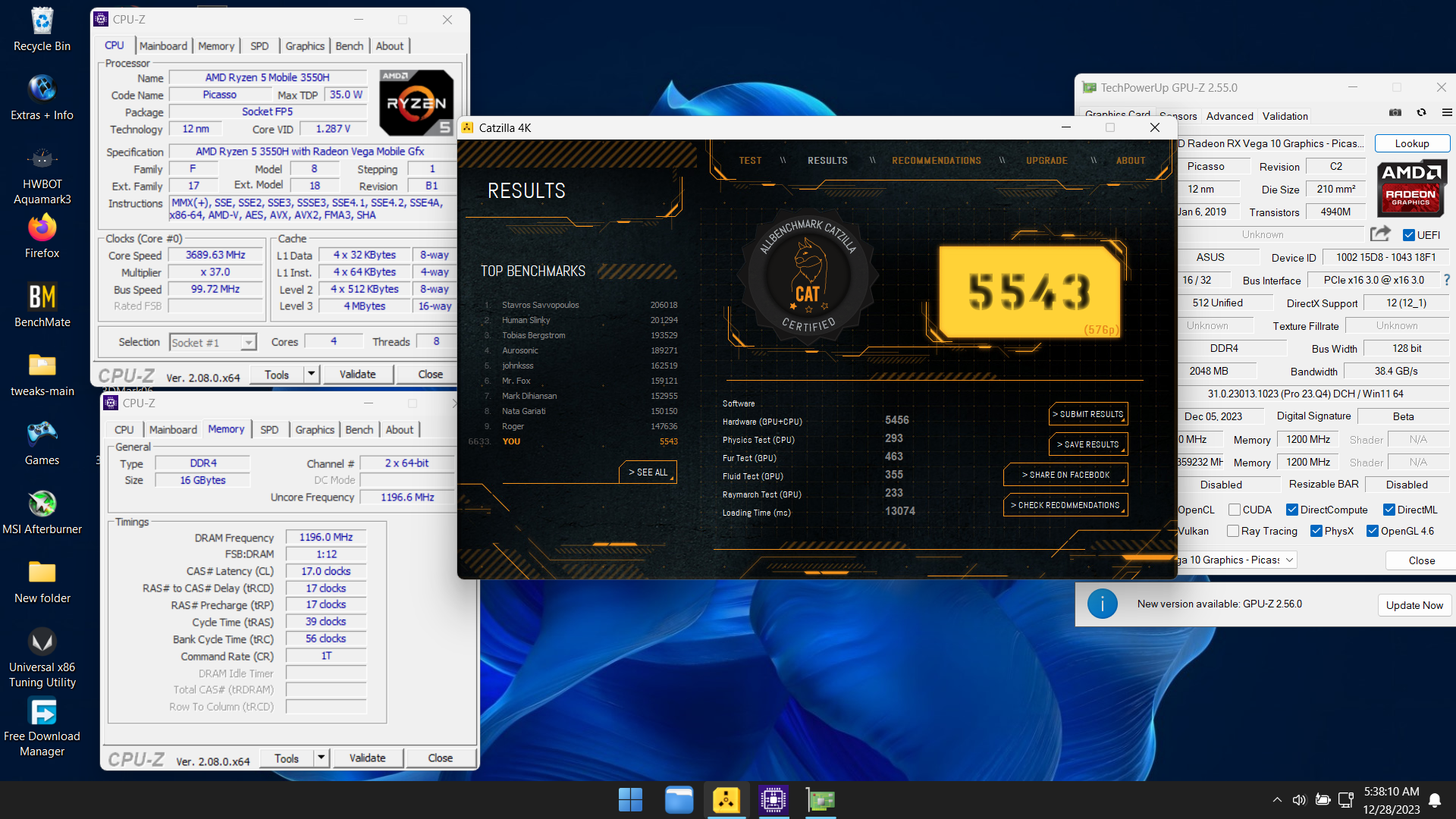Screen dimensions: 1456x819
Task: Click the Tools button in top CPU-Z
Action: point(277,375)
